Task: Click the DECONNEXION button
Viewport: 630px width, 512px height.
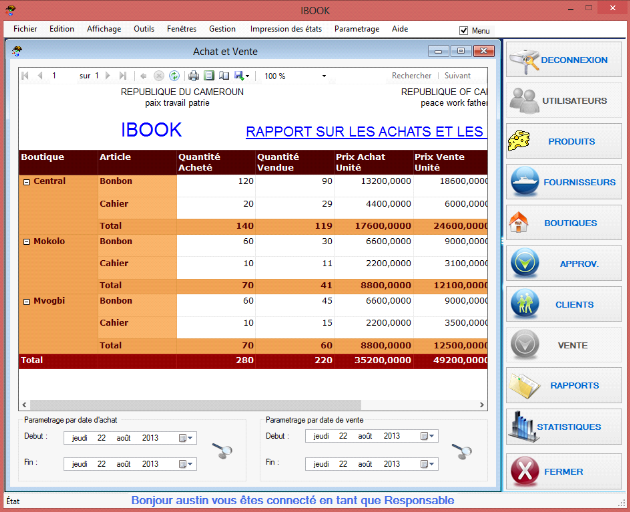Action: tap(563, 60)
